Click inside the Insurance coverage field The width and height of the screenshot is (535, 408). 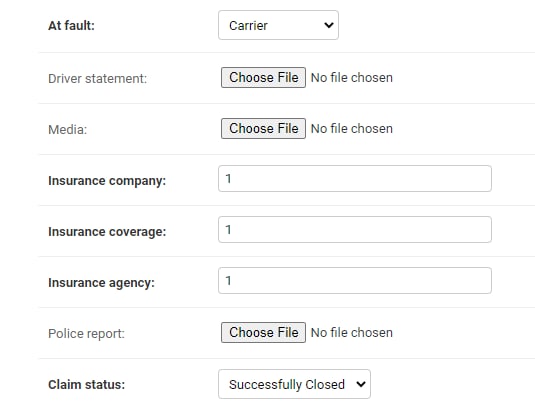click(355, 230)
